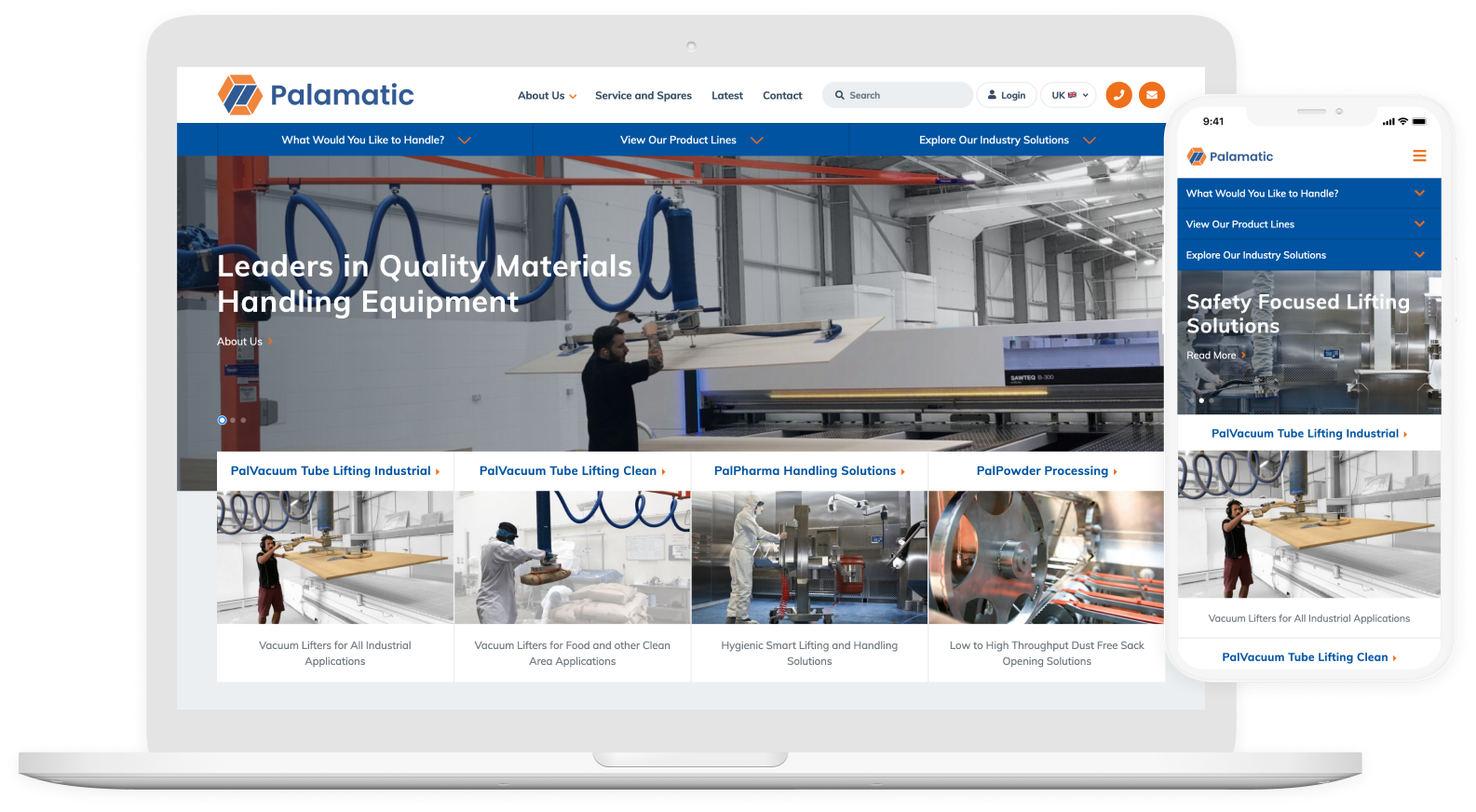Viewport: 1476px width, 812px height.
Task: Go to the Latest menu item
Action: (x=726, y=95)
